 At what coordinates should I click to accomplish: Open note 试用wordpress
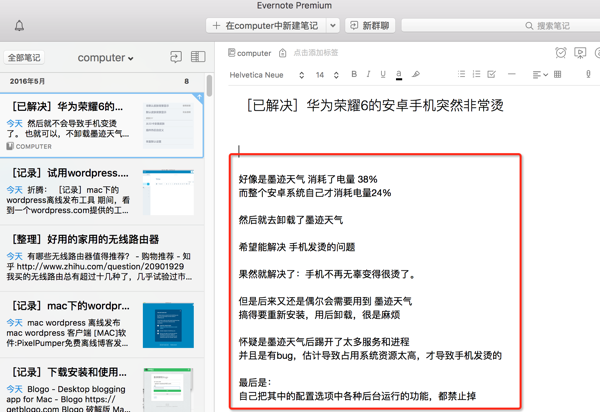(x=101, y=191)
